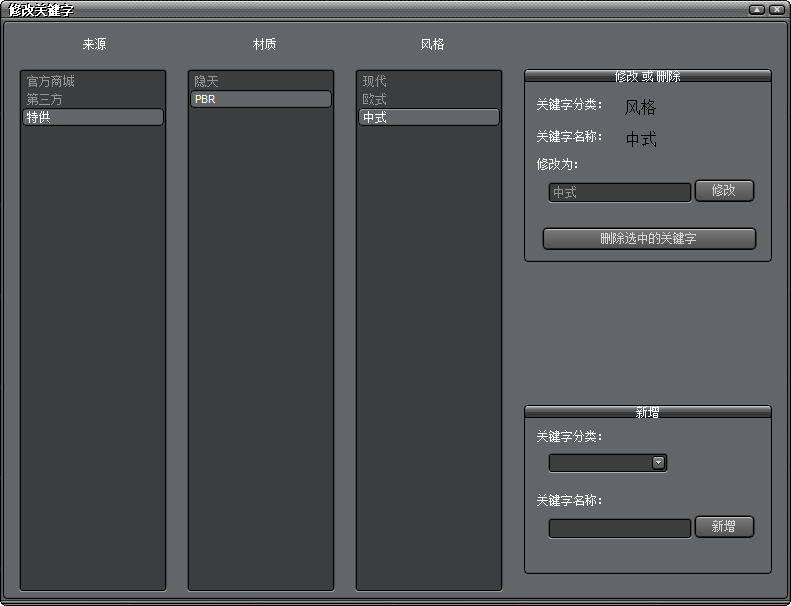Click the 新增 panel header

tap(648, 412)
